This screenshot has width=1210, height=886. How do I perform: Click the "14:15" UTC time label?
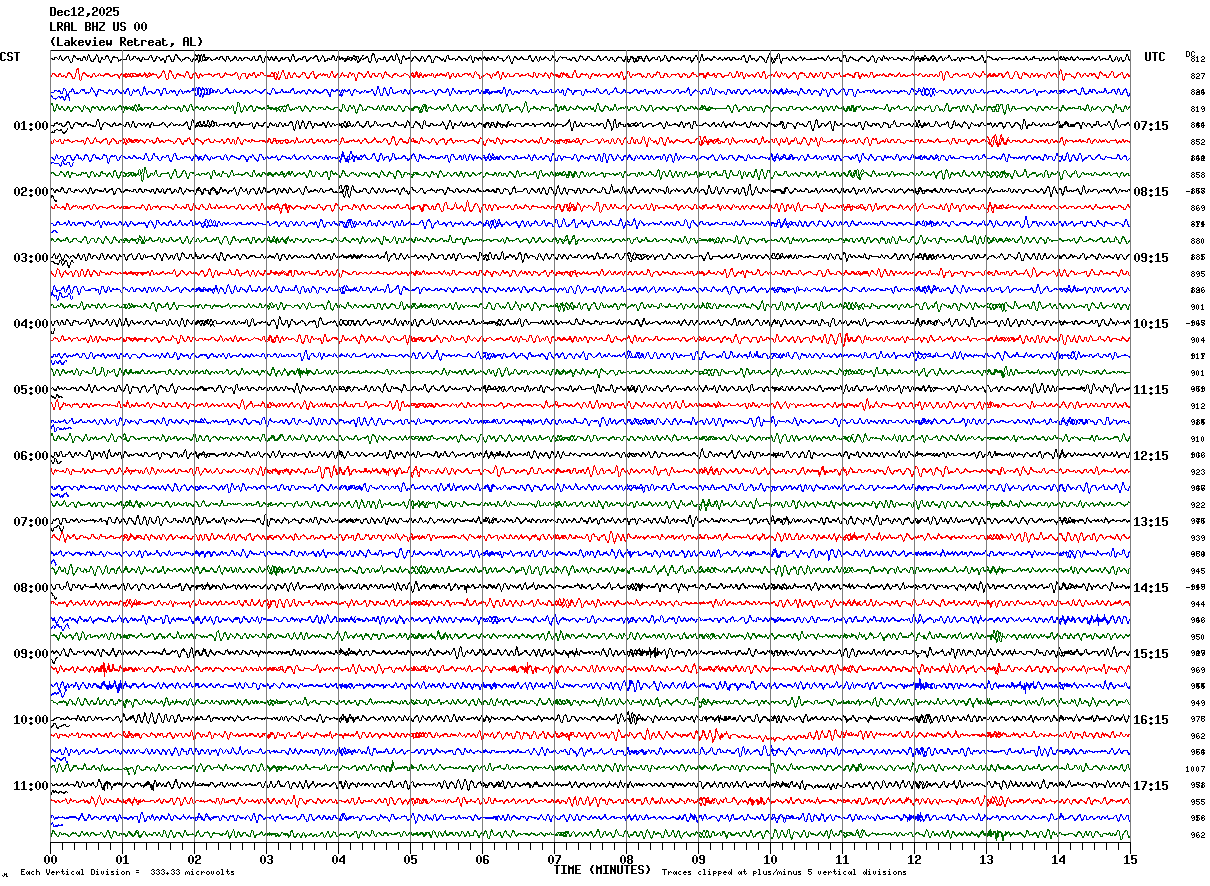tap(1151, 588)
